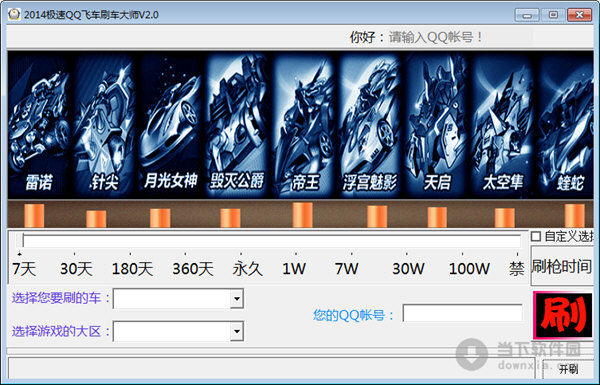Select the 天启 car thumbnail
600x385 pixels.
(436, 124)
